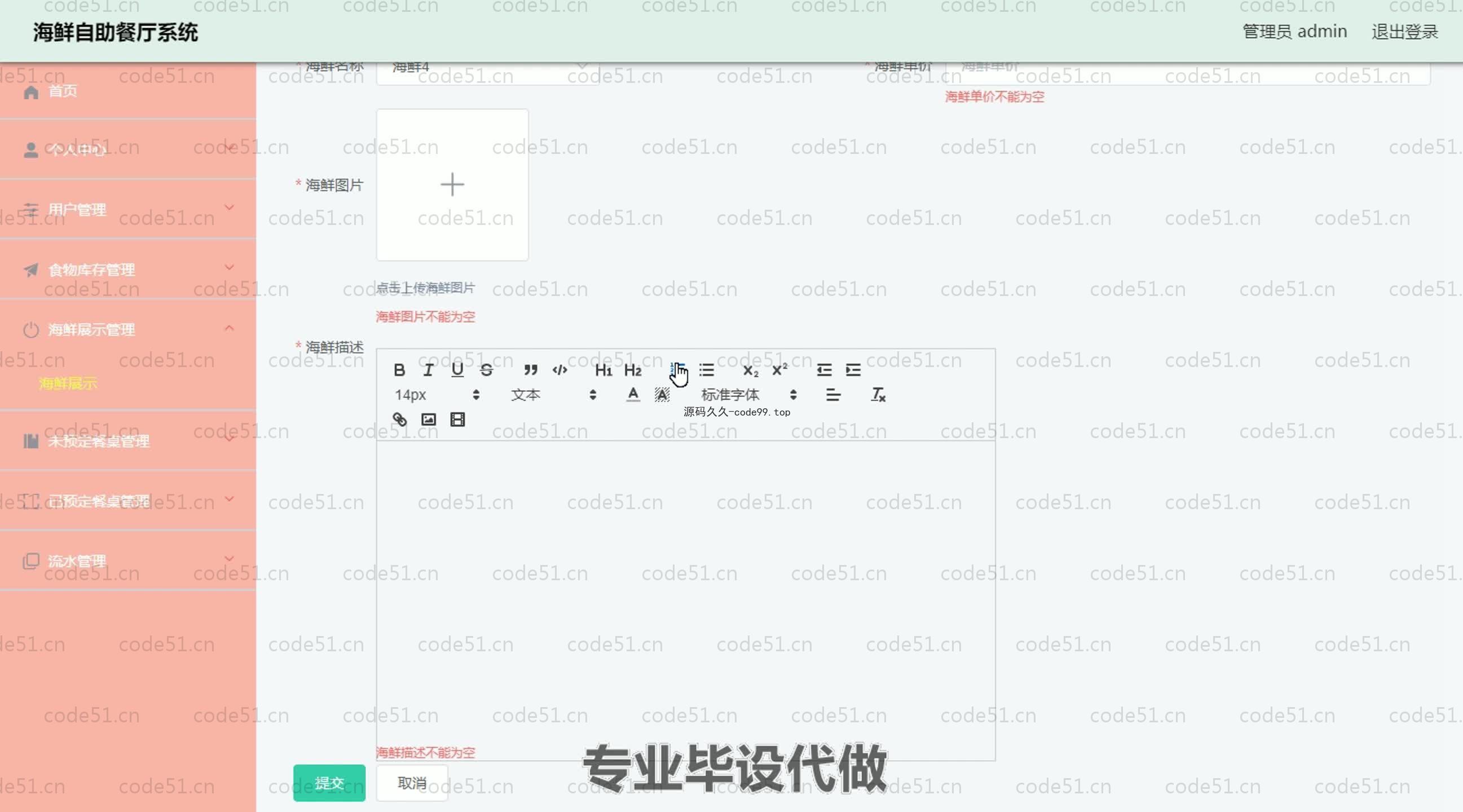Click 退出登录 to log out

[1404, 32]
